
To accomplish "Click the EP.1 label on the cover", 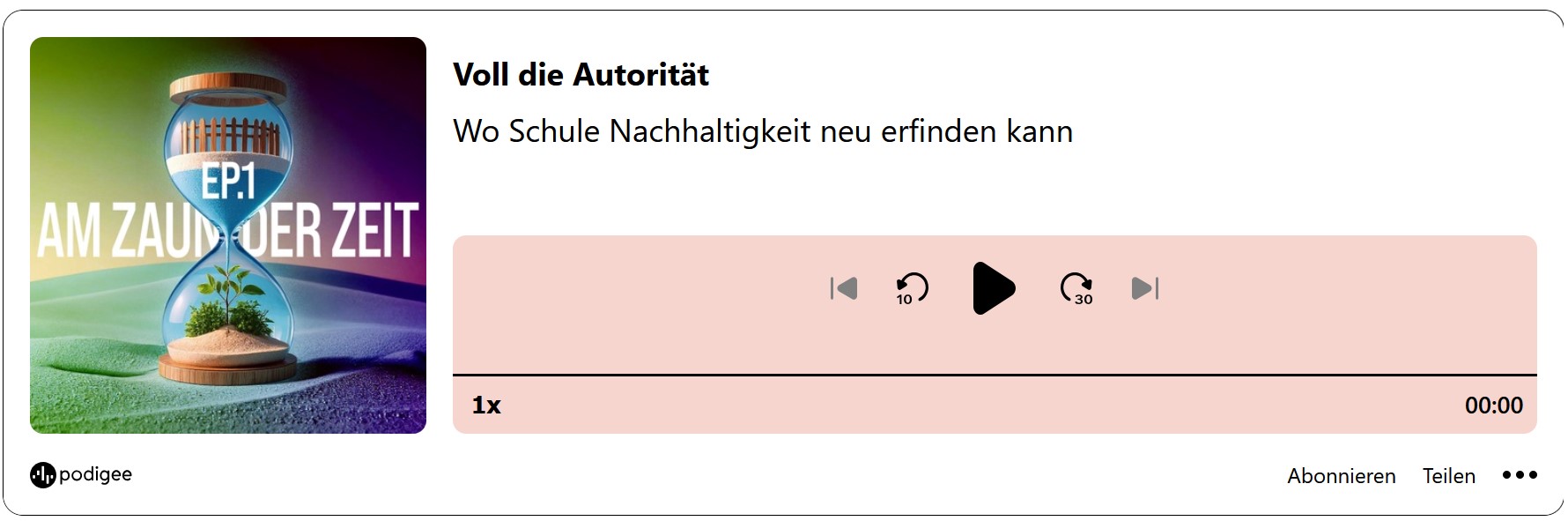I will point(228,182).
